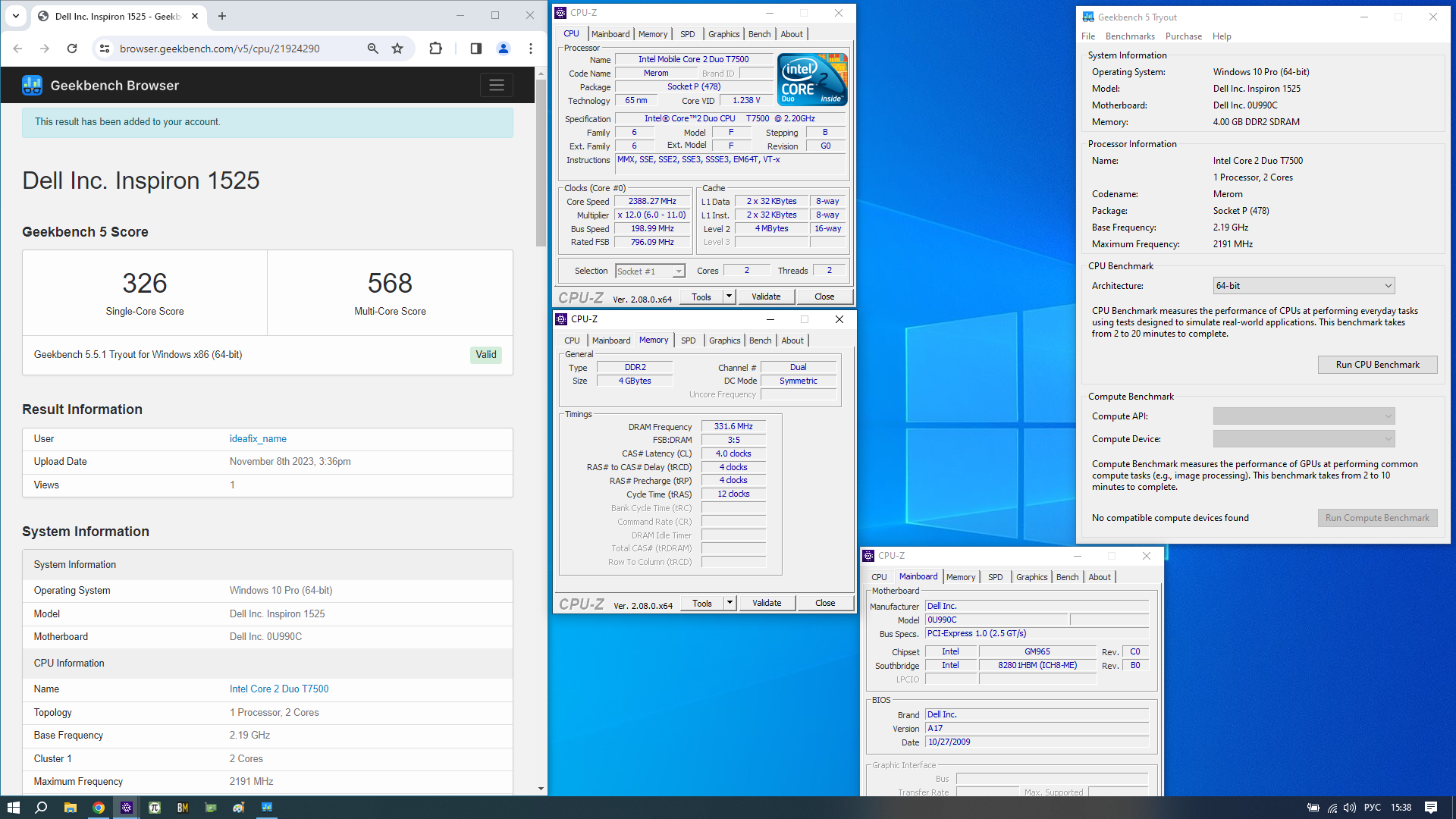
Task: Open the Purchase menu in Geekbench 5
Action: tap(1183, 36)
